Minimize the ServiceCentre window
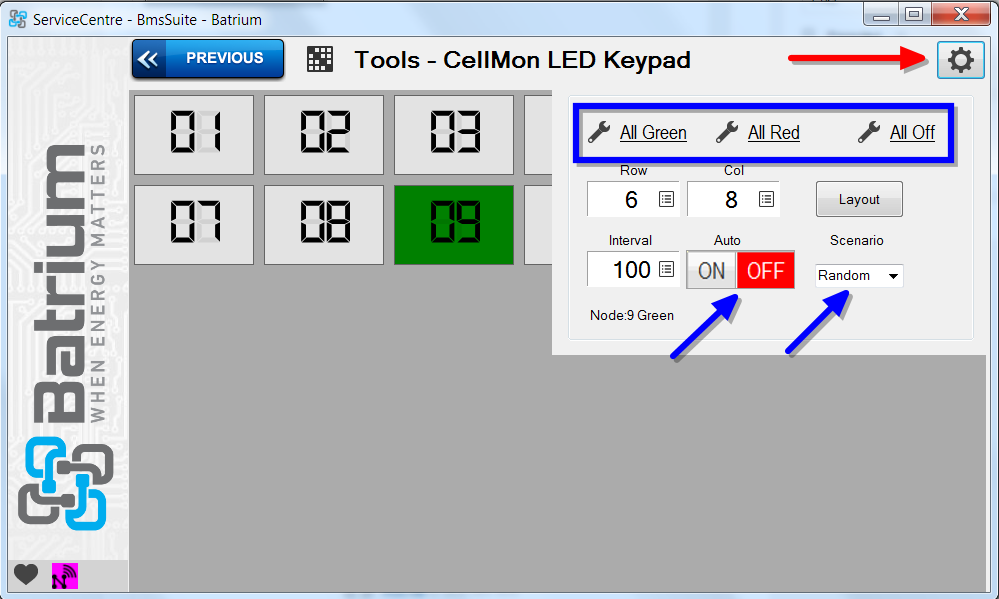The height and width of the screenshot is (599, 999). coord(881,14)
